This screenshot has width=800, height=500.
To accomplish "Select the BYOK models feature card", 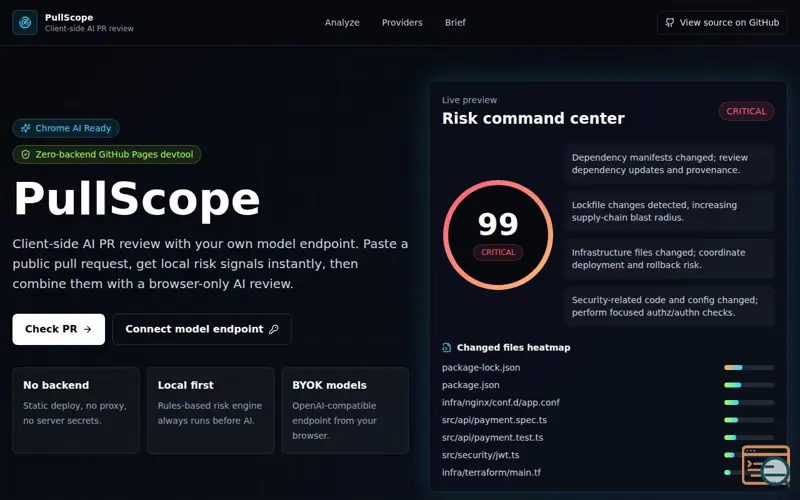I will pyautogui.click(x=345, y=410).
